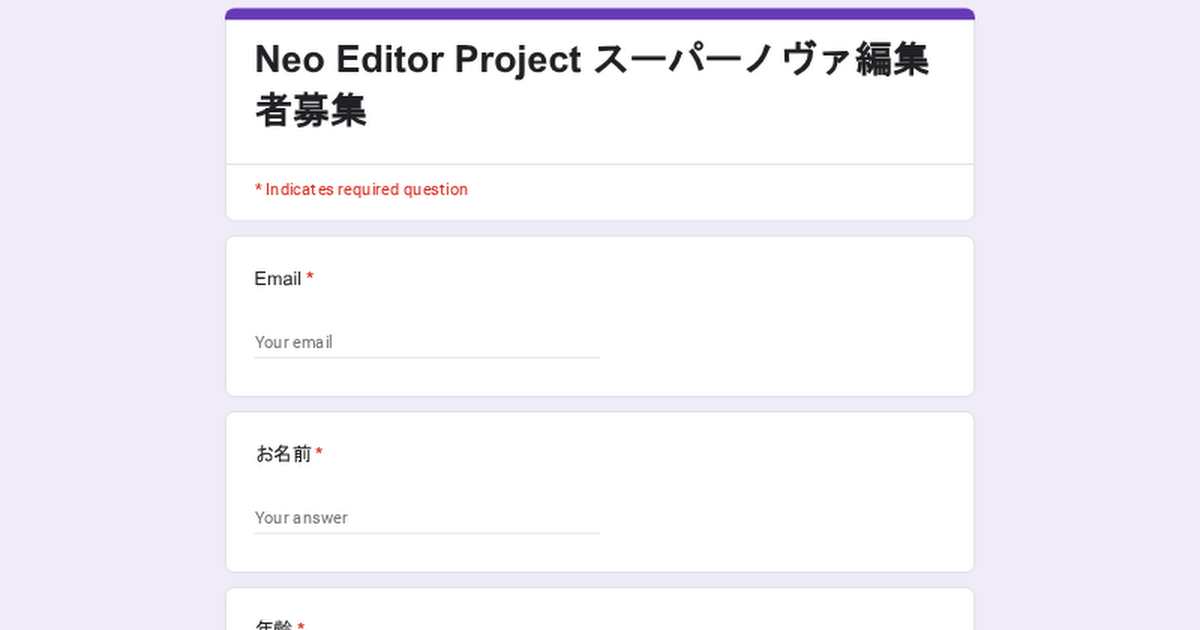Click the purple accent bar atop the form

click(600, 14)
